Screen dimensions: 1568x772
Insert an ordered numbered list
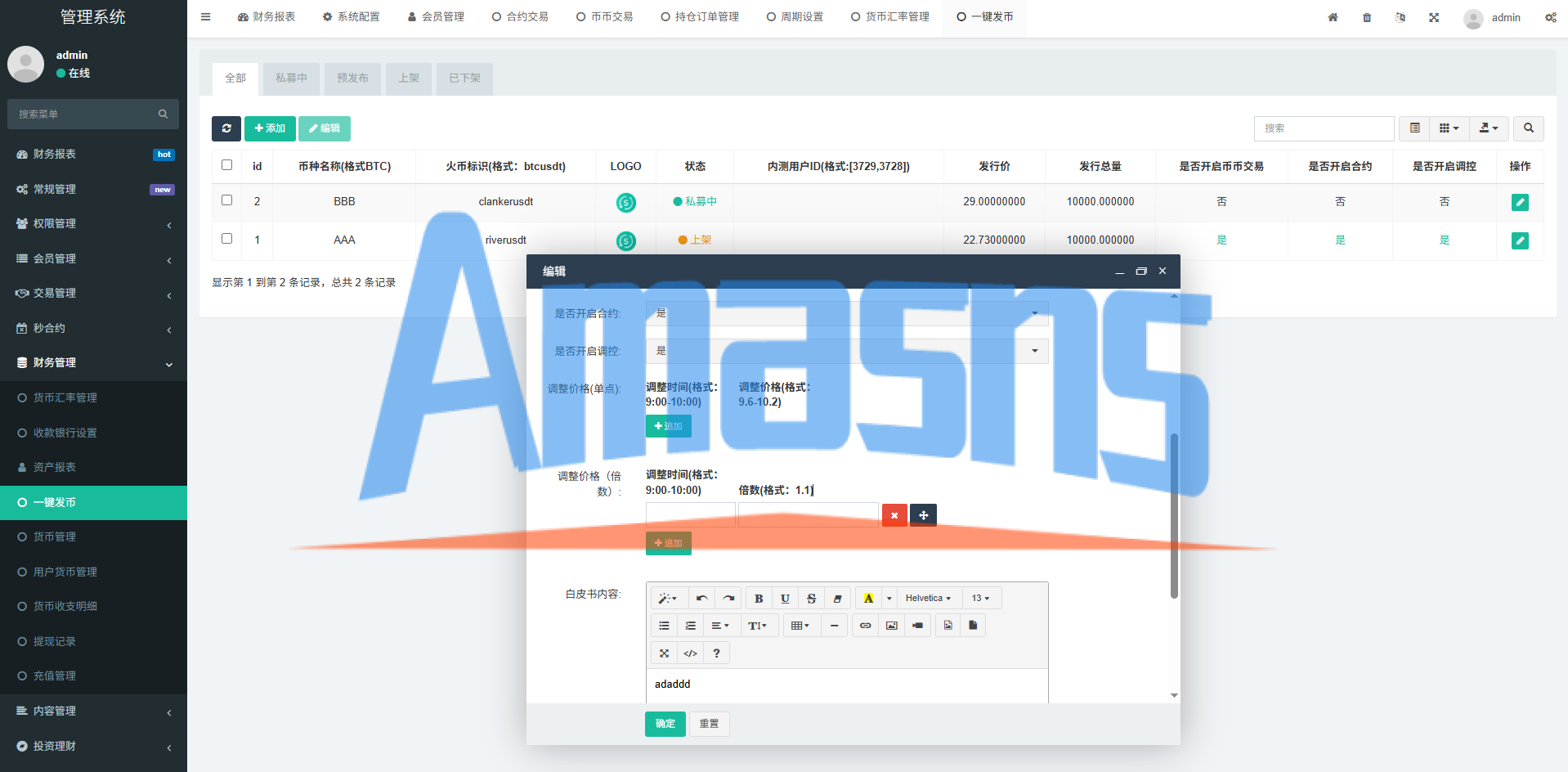(x=690, y=626)
